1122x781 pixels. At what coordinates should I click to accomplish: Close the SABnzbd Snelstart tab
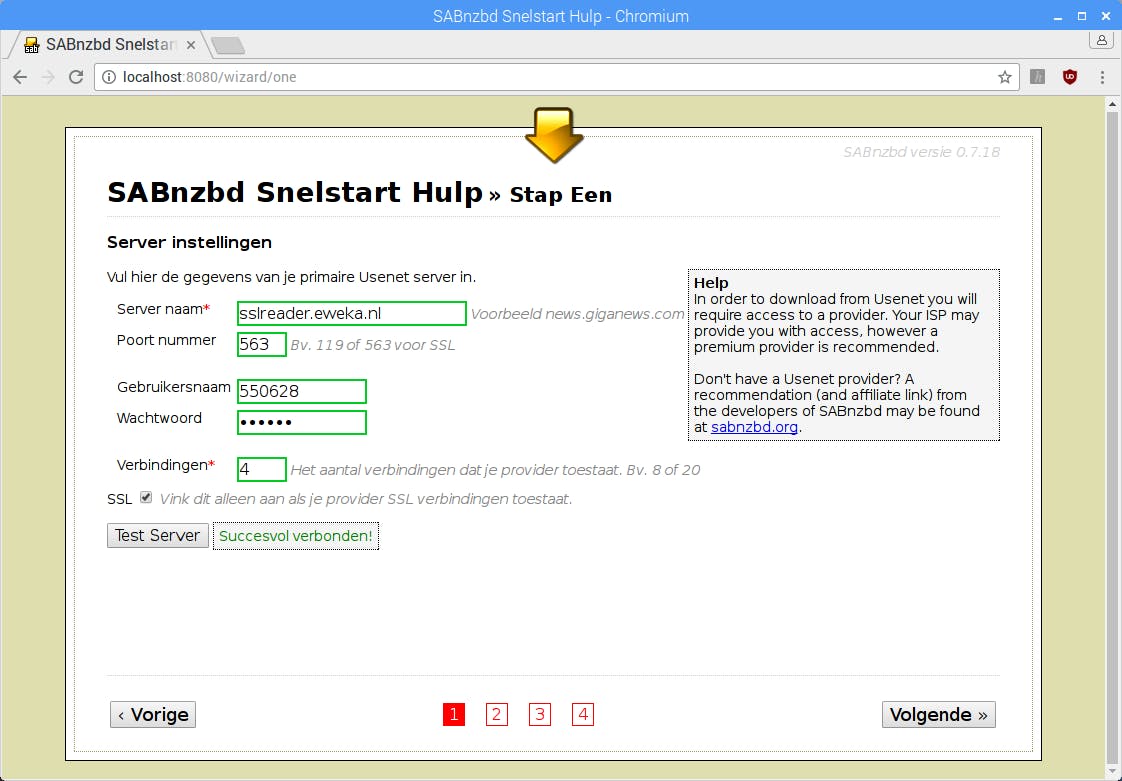point(190,45)
